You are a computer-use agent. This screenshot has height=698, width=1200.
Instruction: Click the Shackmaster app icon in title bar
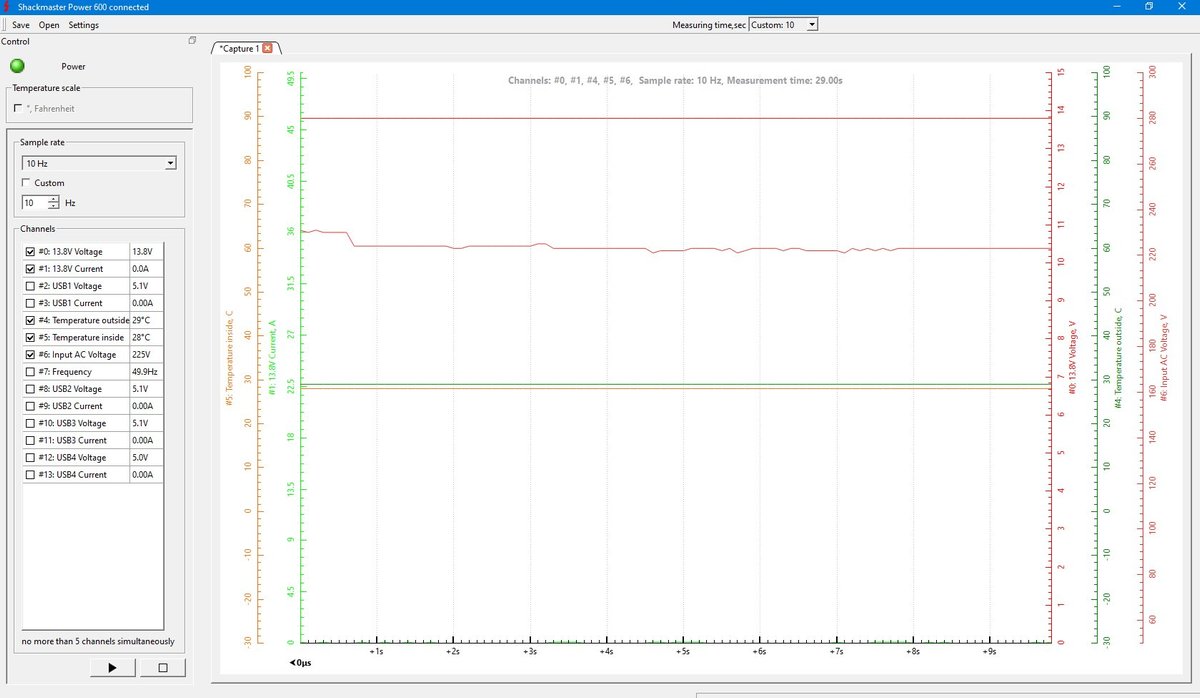click(x=7, y=7)
